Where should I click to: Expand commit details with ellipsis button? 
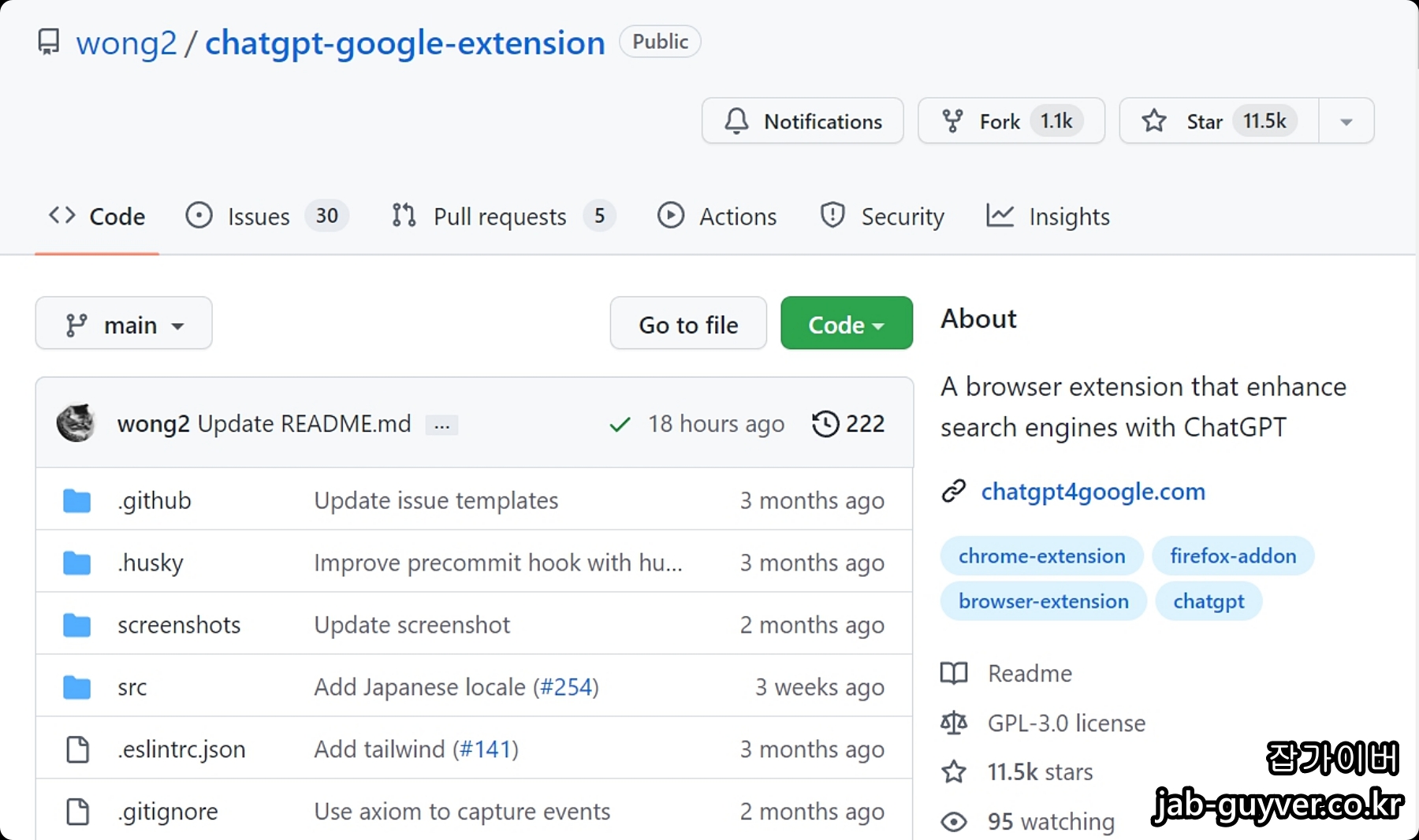coord(441,426)
